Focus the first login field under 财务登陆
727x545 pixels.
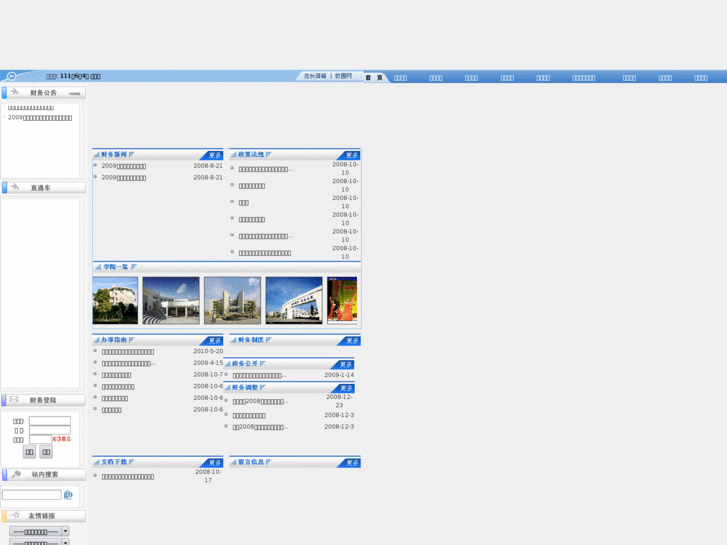tap(50, 421)
